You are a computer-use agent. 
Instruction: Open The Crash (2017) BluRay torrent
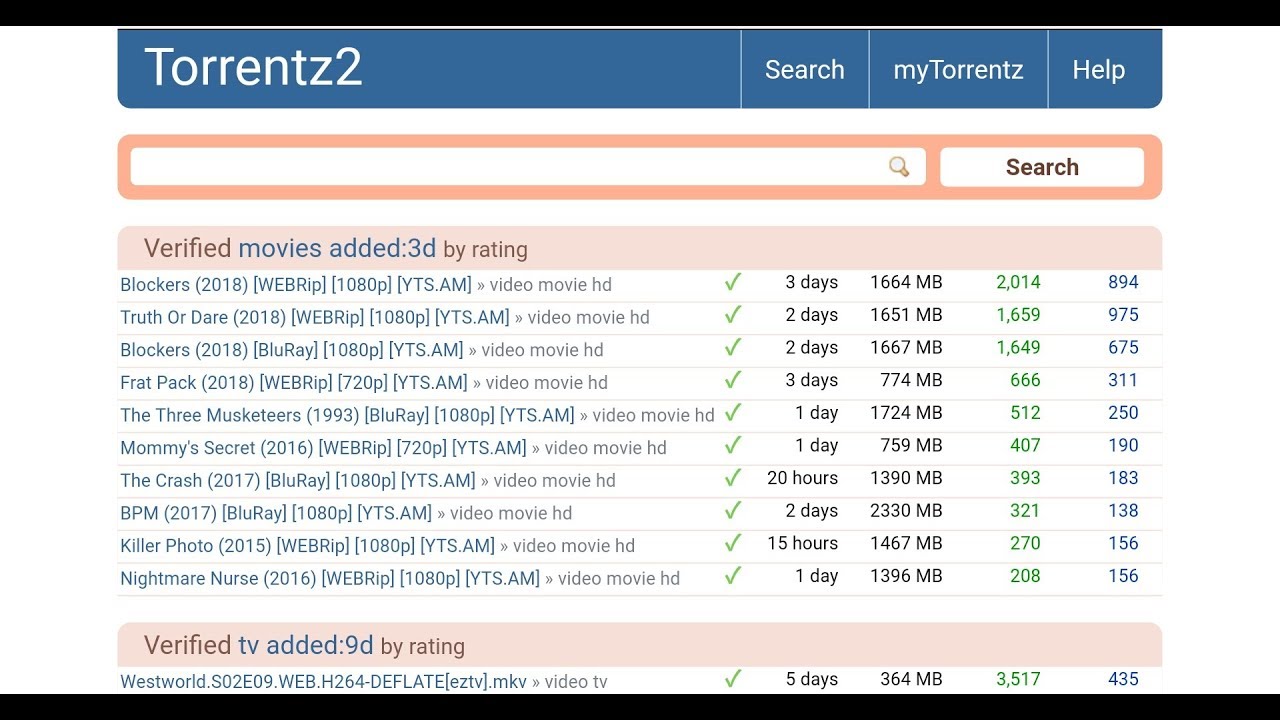(x=298, y=480)
